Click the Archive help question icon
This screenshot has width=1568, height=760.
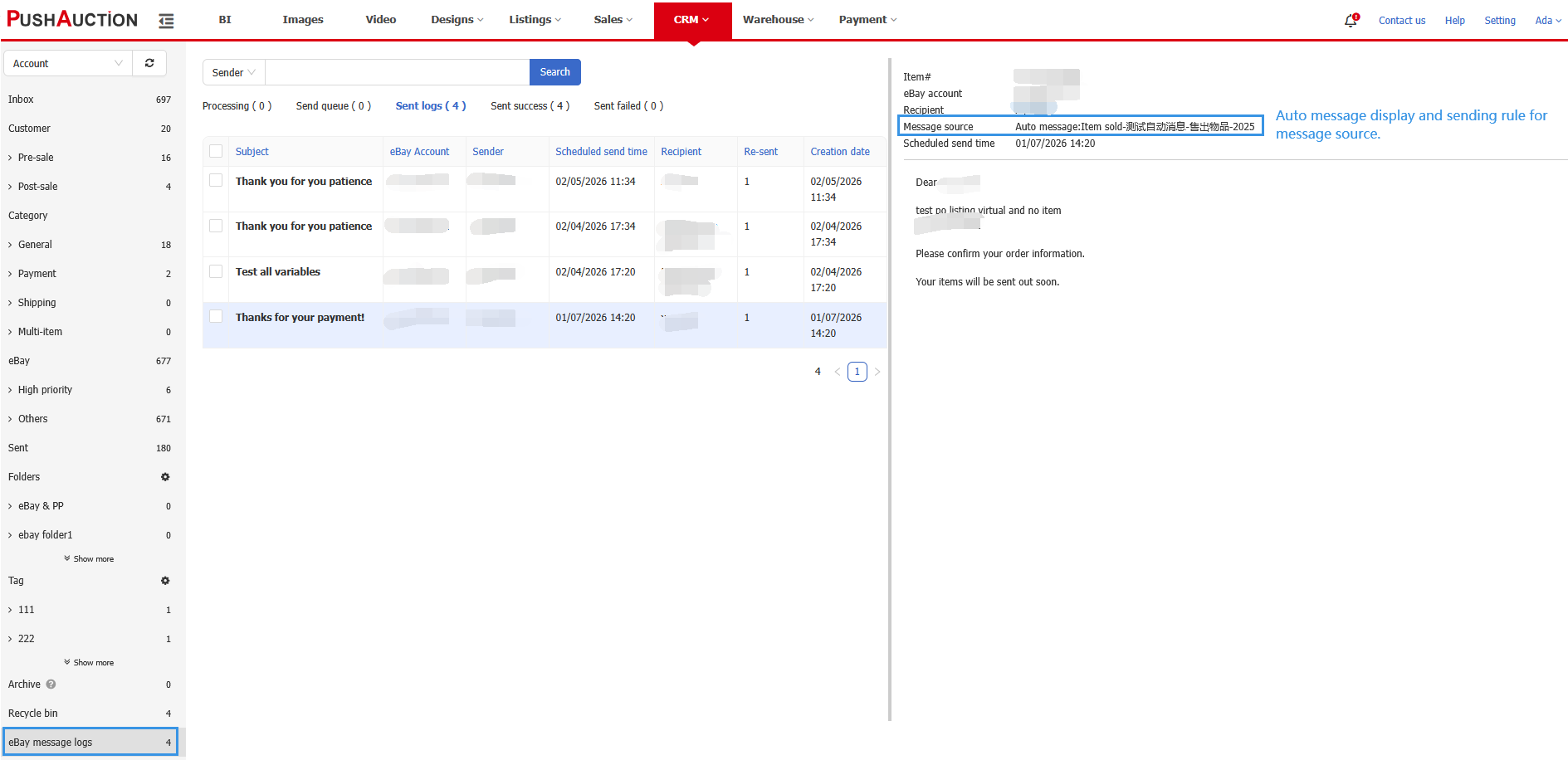pos(51,684)
